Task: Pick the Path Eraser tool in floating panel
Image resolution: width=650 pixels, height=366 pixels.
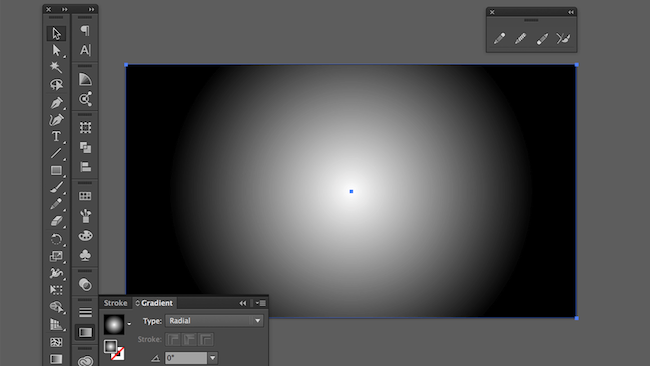Action: click(542, 39)
